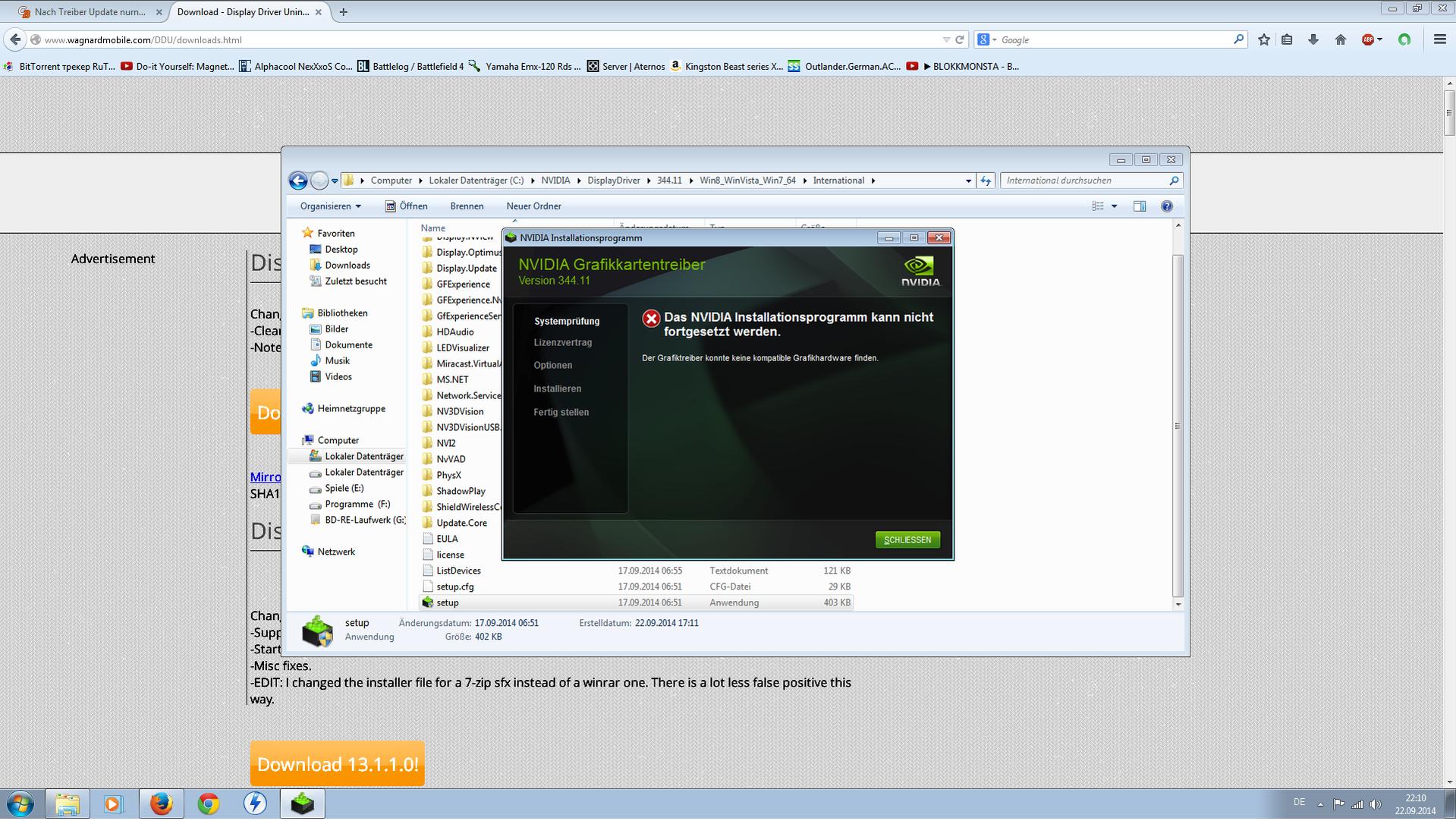Open the Google search engine dropdown
The height and width of the screenshot is (821, 1456).
click(987, 39)
